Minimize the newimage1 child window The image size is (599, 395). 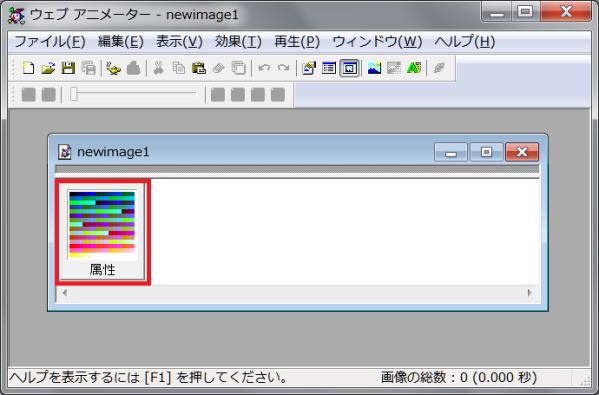coord(451,152)
